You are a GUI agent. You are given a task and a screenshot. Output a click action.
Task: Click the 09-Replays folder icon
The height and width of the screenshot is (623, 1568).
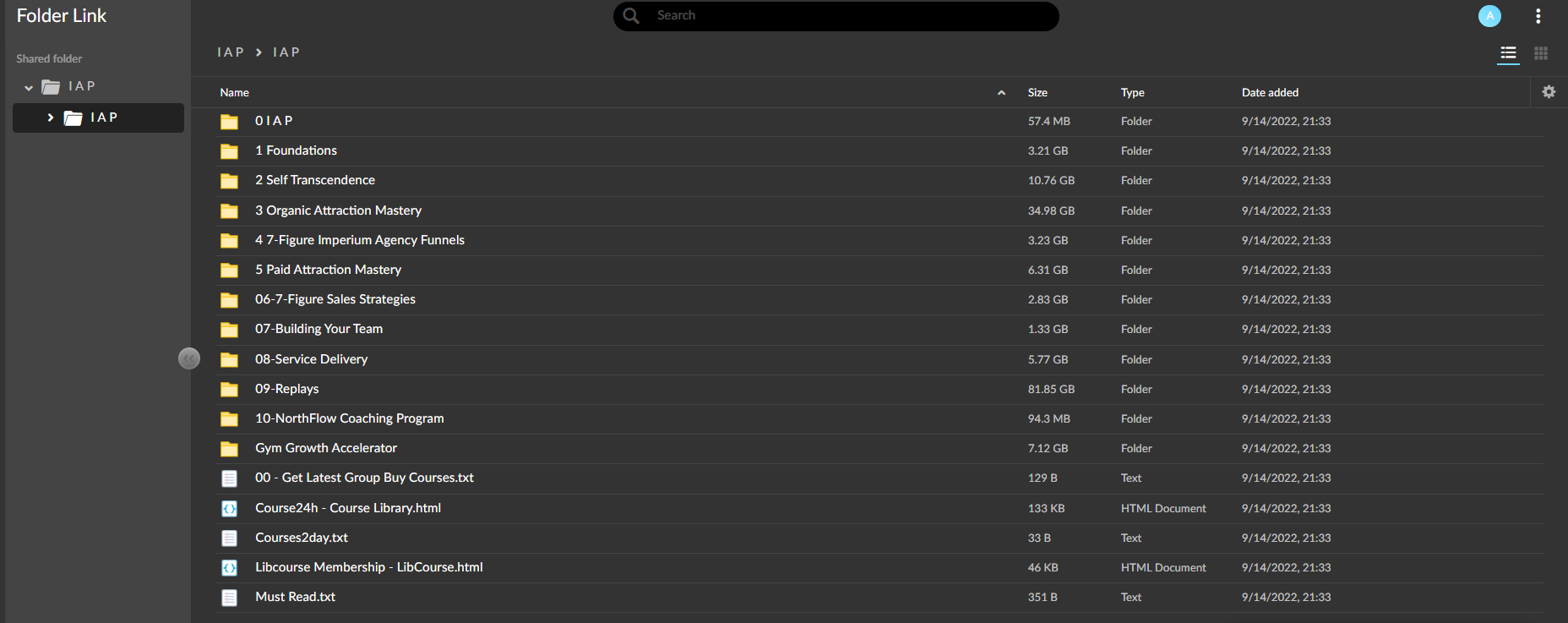(229, 390)
